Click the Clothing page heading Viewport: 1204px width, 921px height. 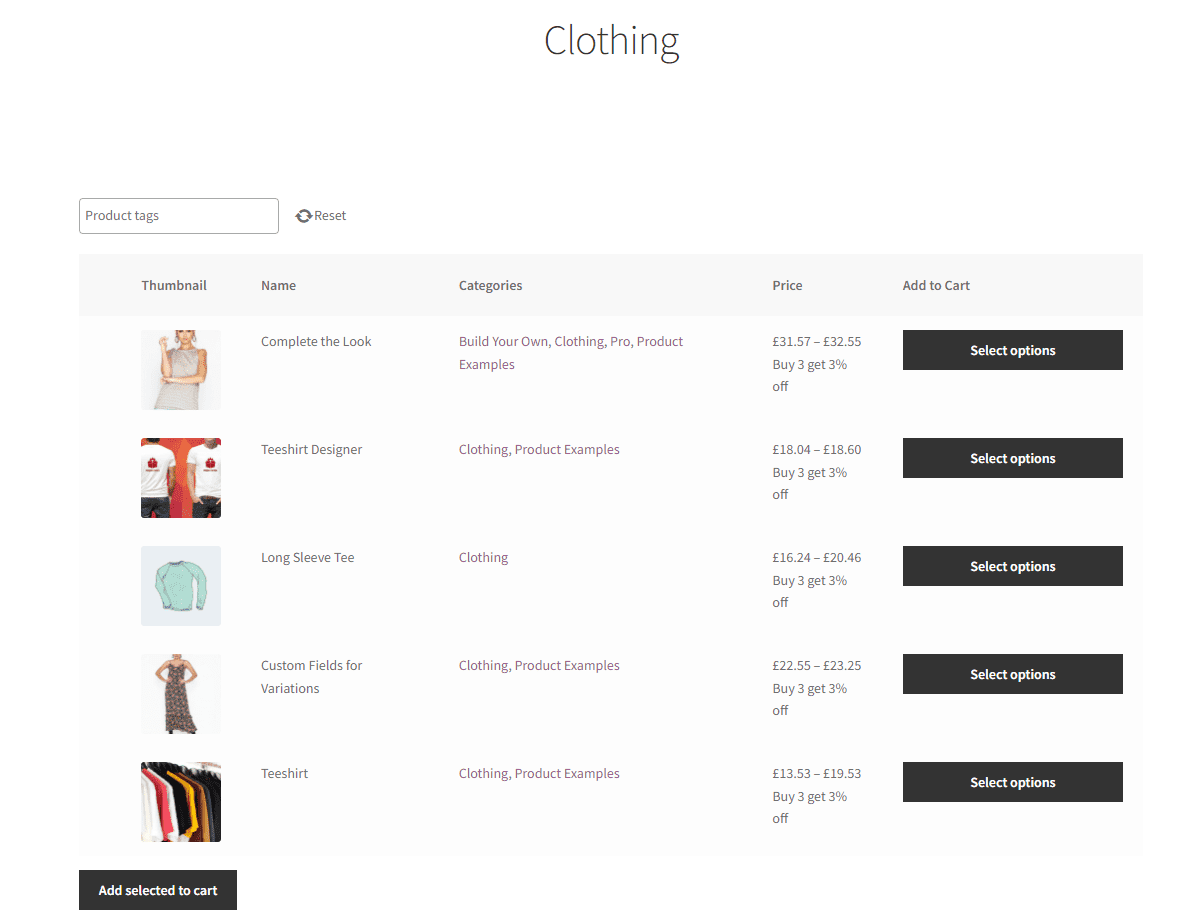point(612,42)
